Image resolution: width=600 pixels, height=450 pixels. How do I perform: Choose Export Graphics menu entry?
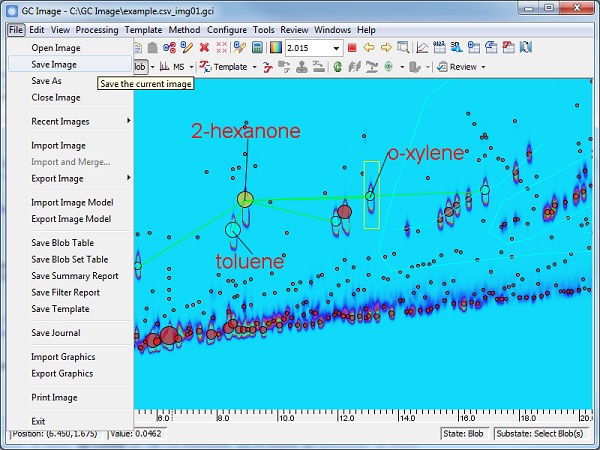62,373
